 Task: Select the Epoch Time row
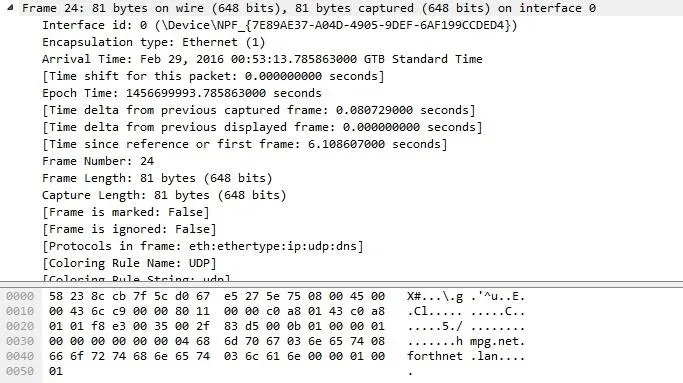pos(182,93)
